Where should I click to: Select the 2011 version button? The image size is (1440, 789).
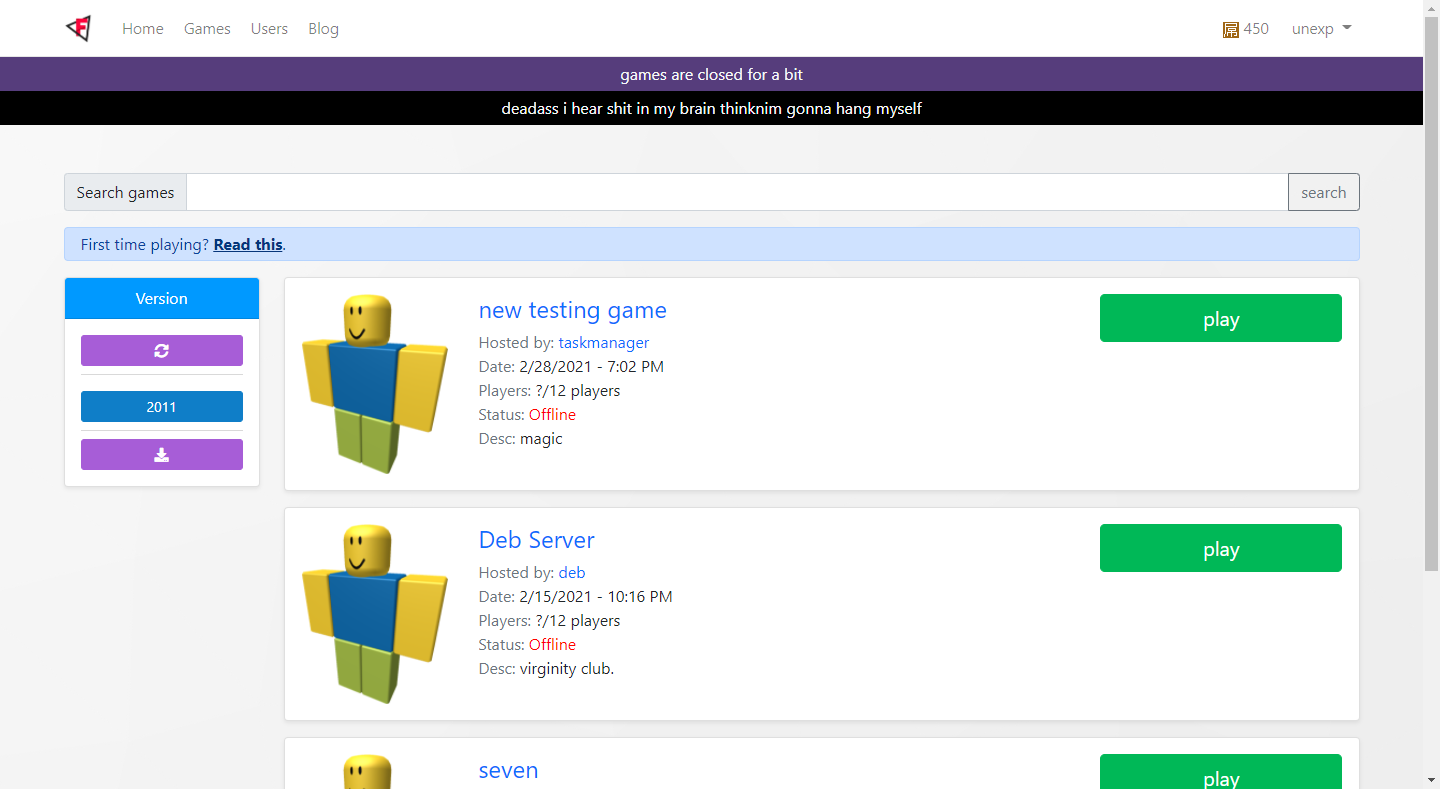(162, 407)
